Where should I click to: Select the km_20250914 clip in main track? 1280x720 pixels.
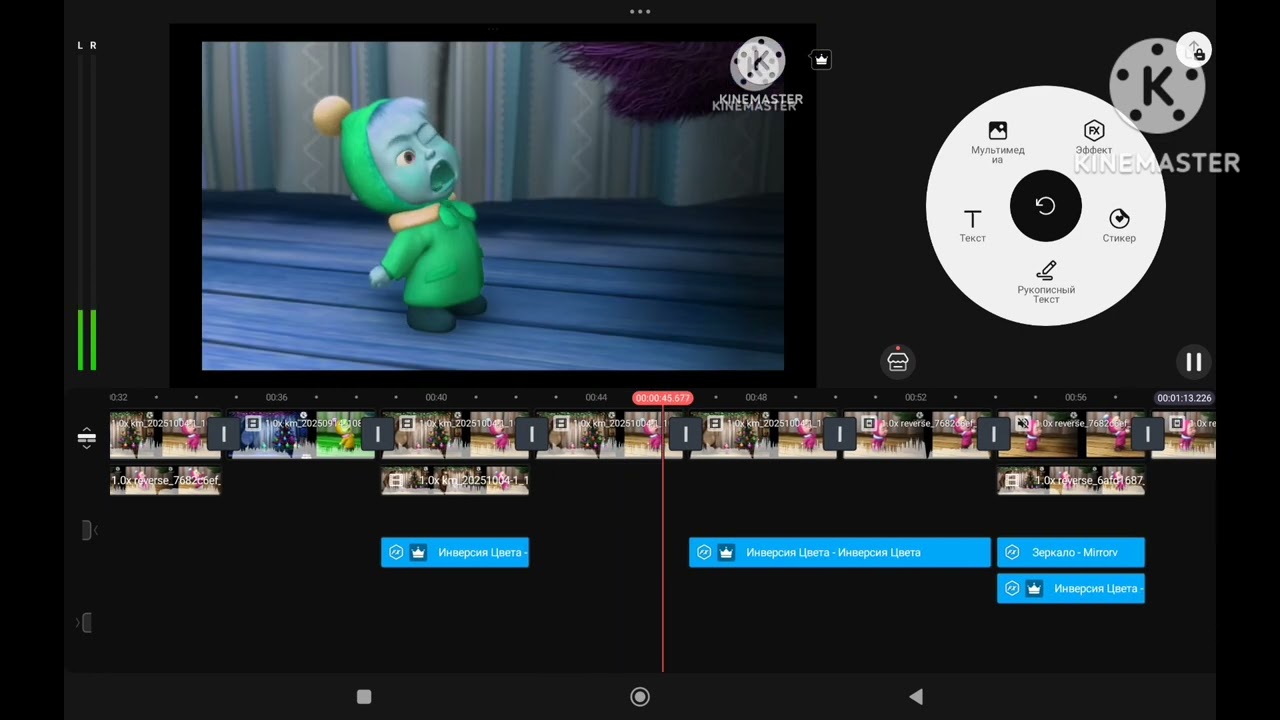302,435
